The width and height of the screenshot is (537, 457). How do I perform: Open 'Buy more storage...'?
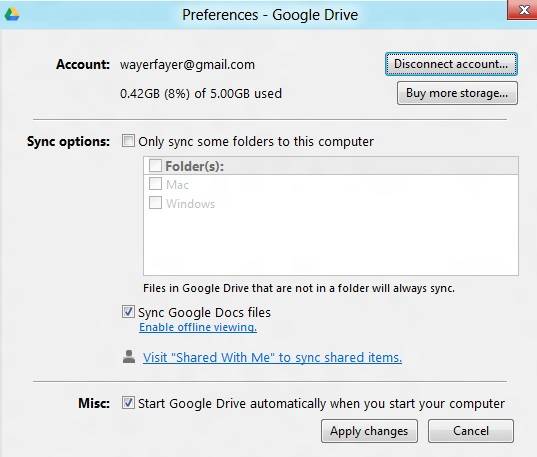click(x=457, y=93)
